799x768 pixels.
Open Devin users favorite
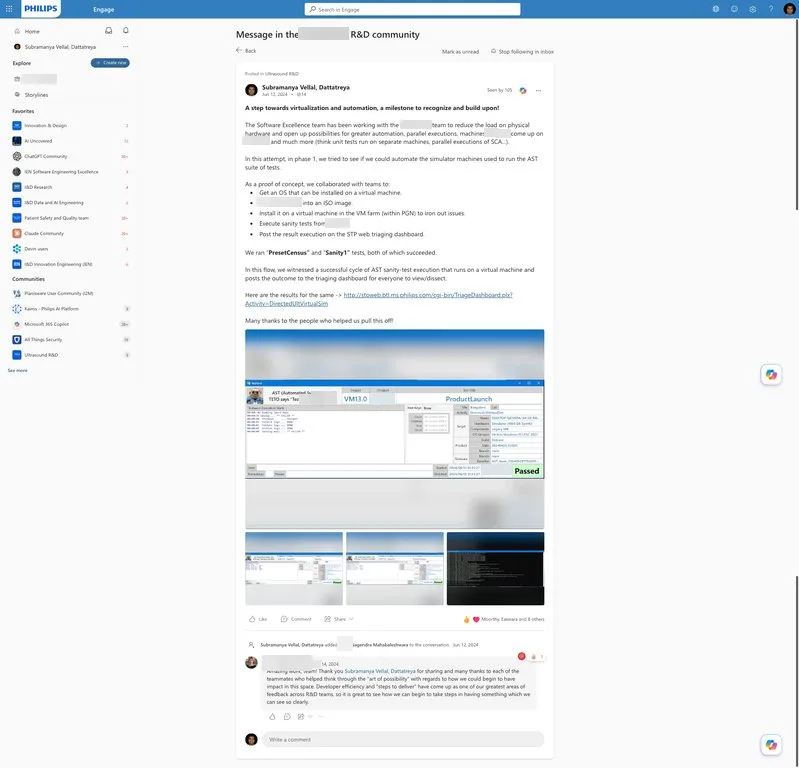[70, 249]
